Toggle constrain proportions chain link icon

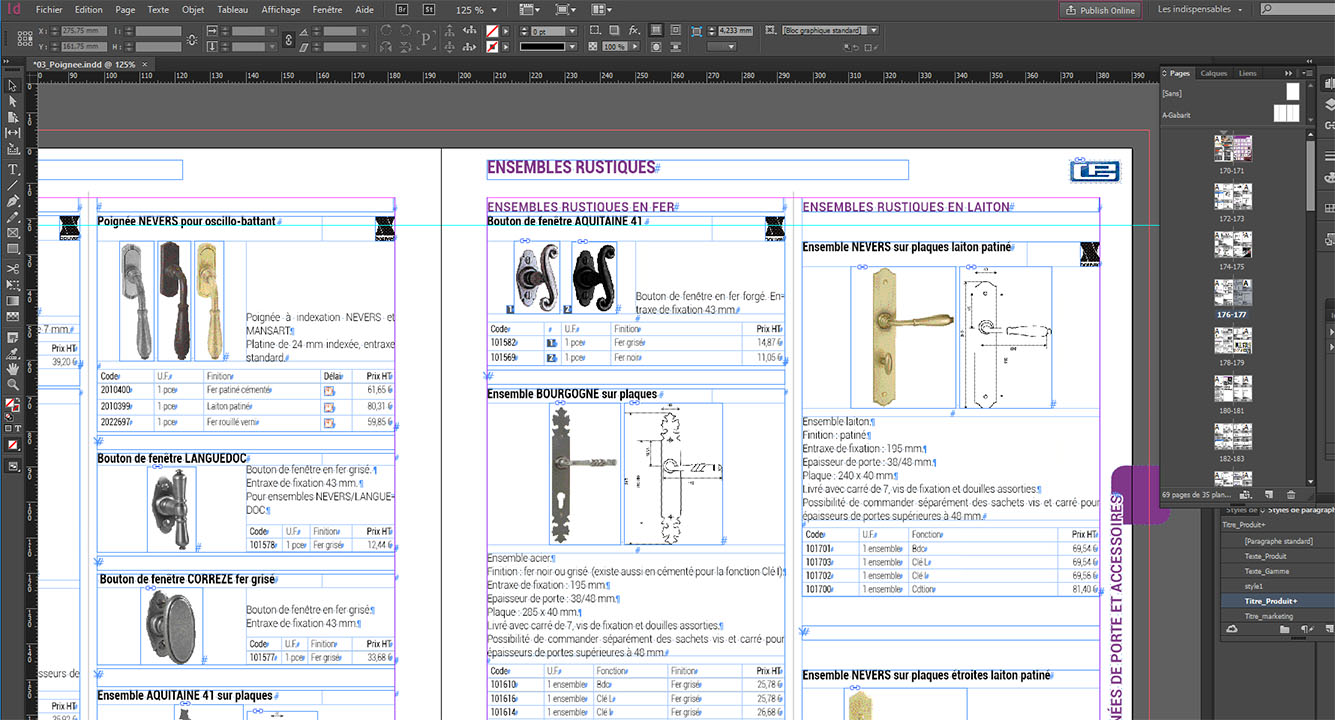289,39
